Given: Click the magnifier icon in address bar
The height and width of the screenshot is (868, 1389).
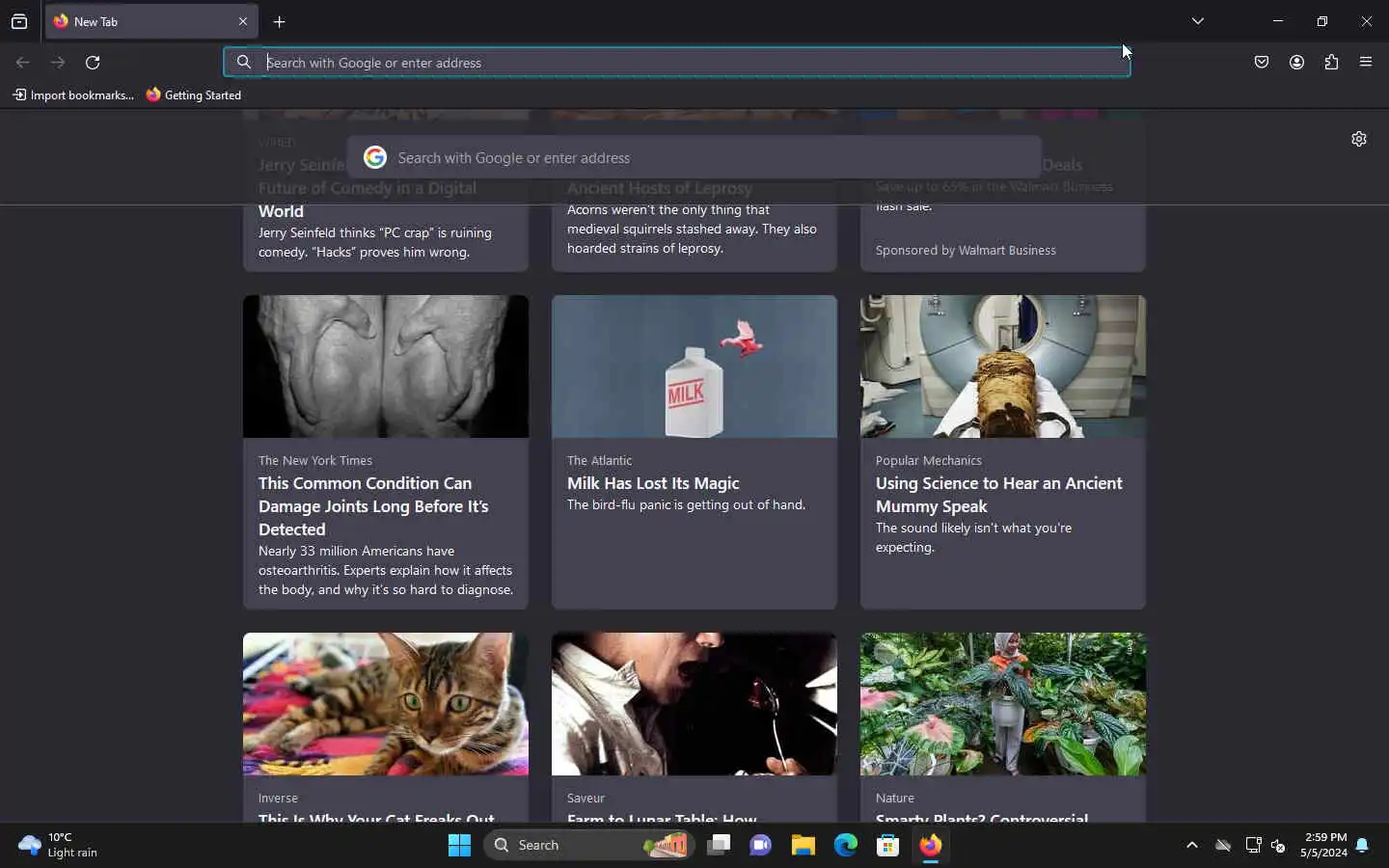Looking at the screenshot, I should coord(244,63).
